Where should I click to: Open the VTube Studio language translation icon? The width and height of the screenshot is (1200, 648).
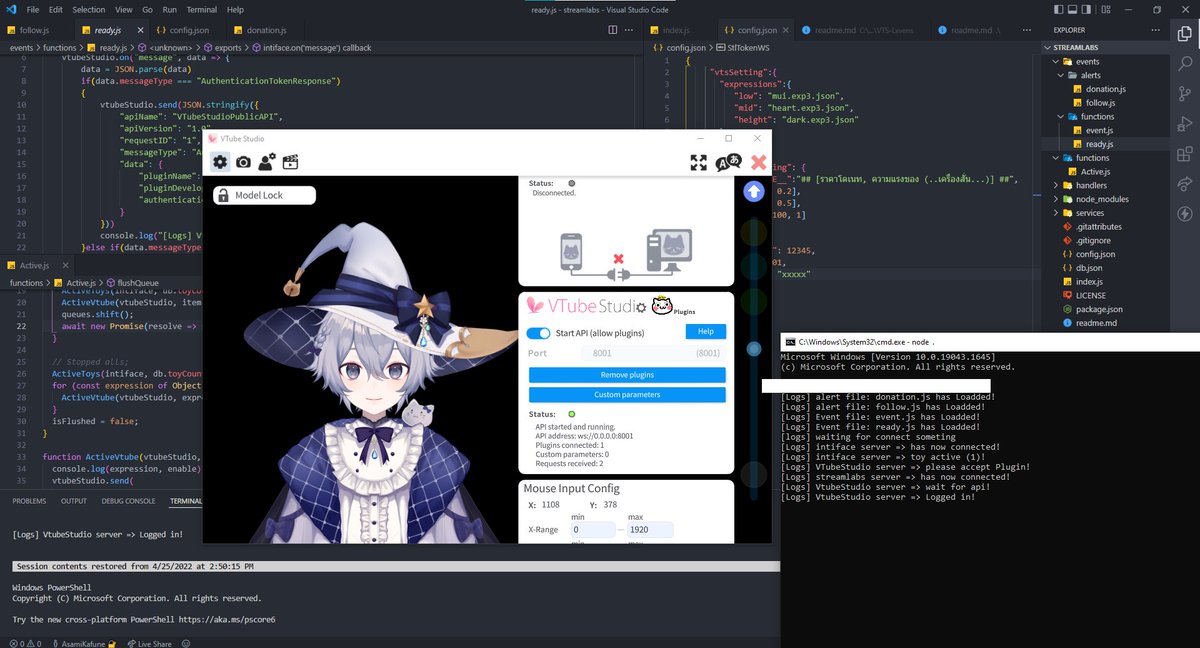coord(729,162)
